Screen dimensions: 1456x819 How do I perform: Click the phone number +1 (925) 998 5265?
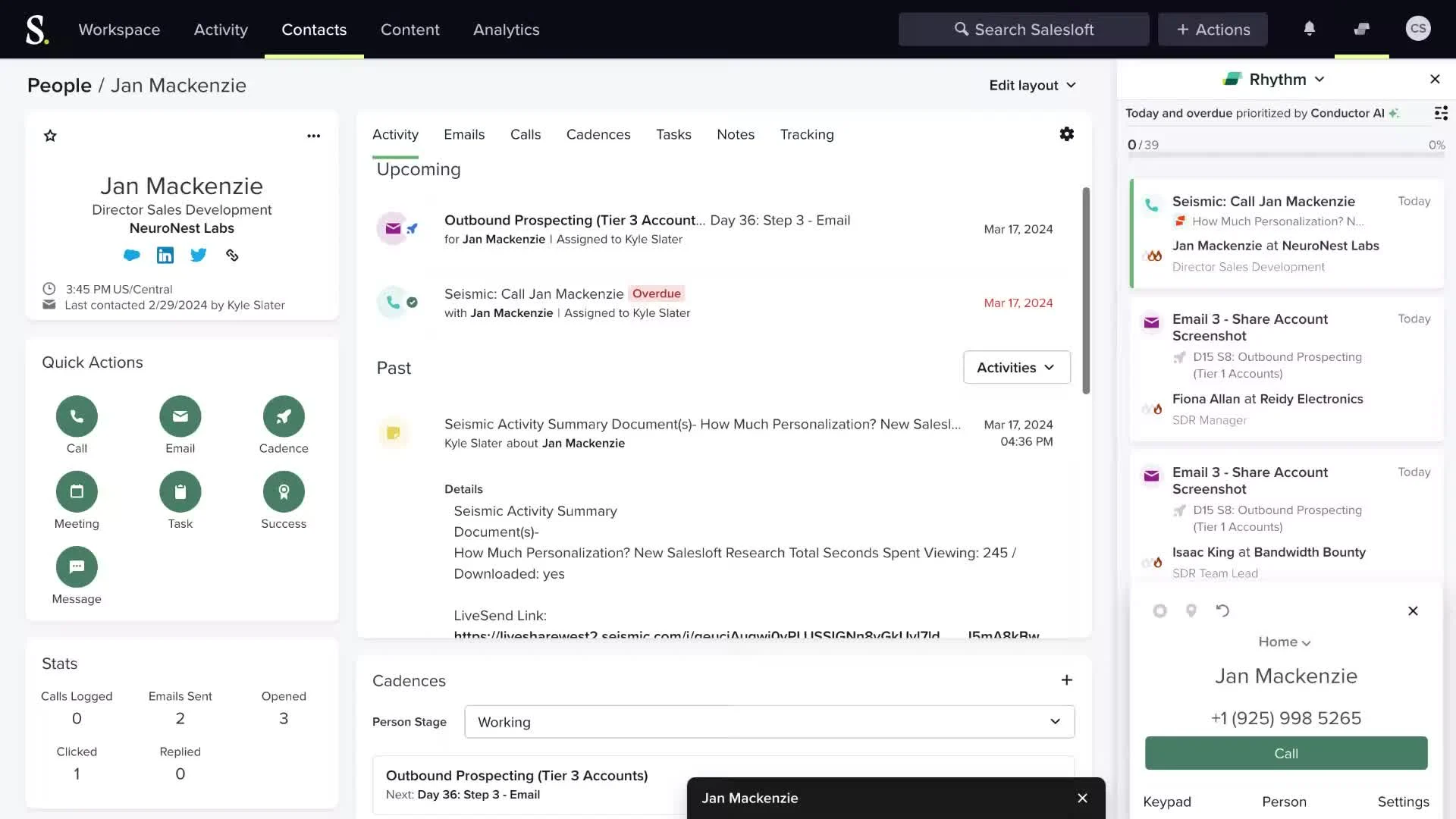(1286, 717)
